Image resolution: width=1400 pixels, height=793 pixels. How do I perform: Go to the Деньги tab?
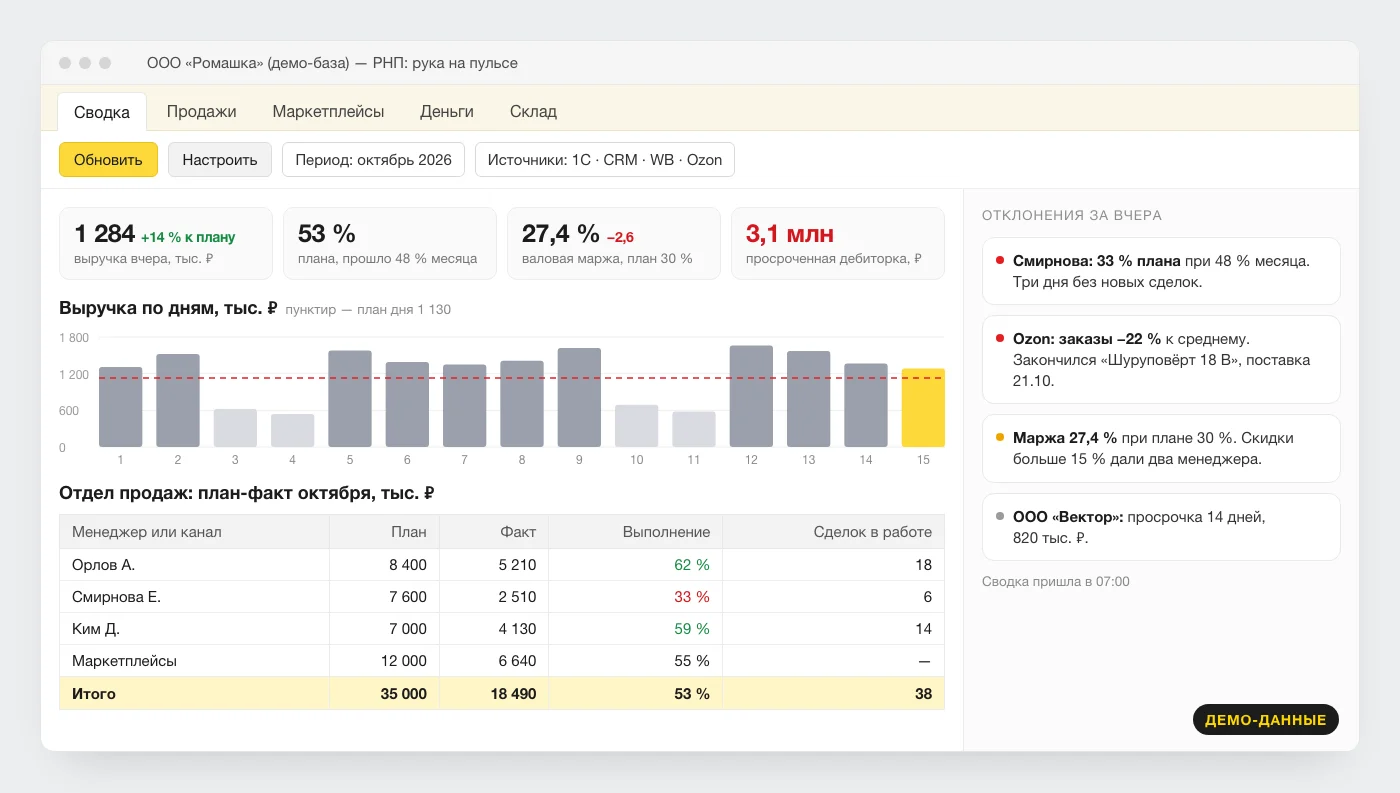click(447, 111)
